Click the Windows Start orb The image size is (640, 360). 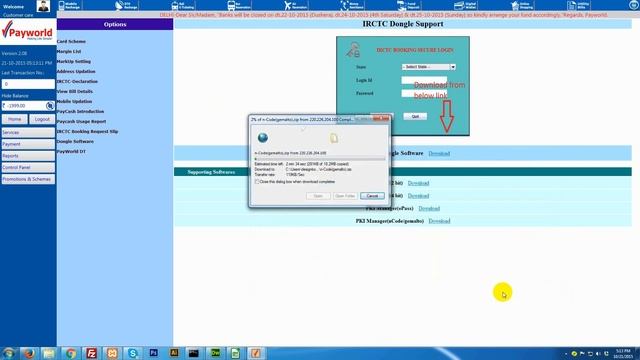tap(8, 353)
